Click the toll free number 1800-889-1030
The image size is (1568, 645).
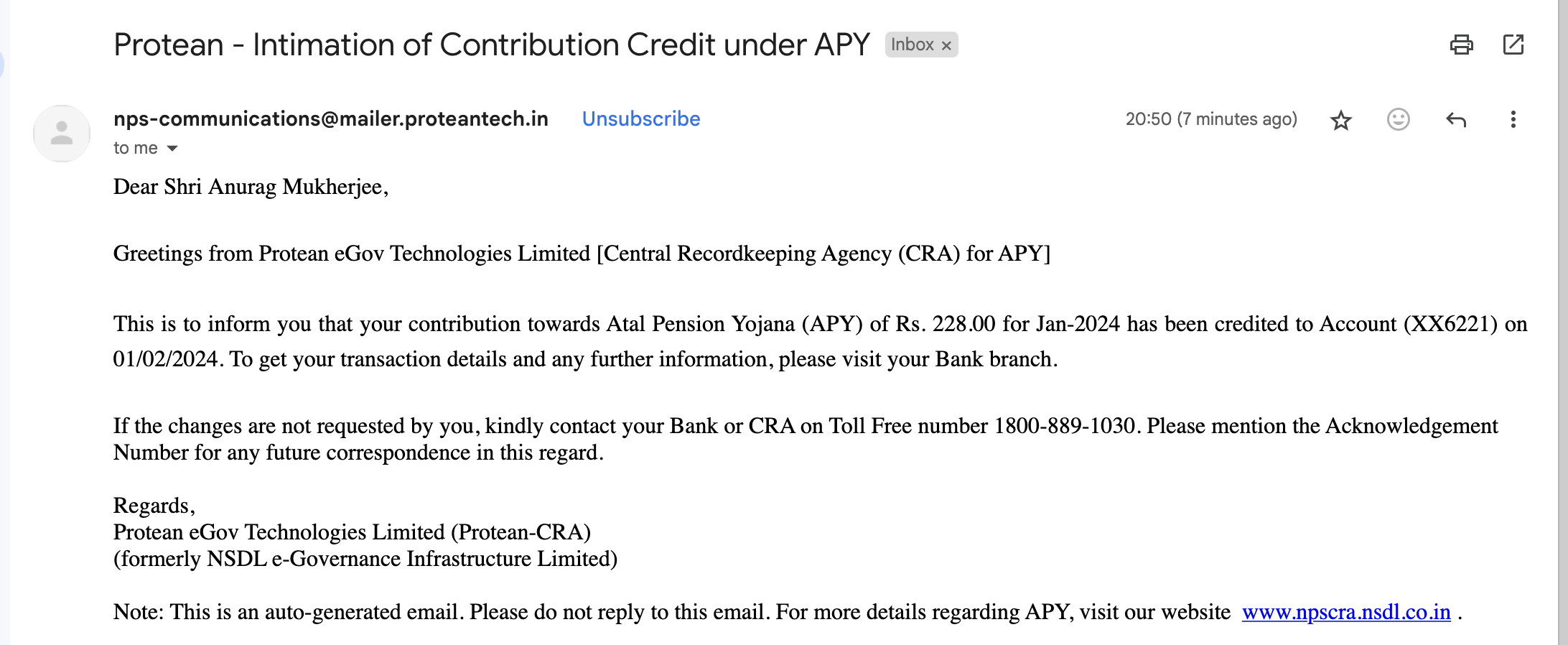tap(1064, 426)
